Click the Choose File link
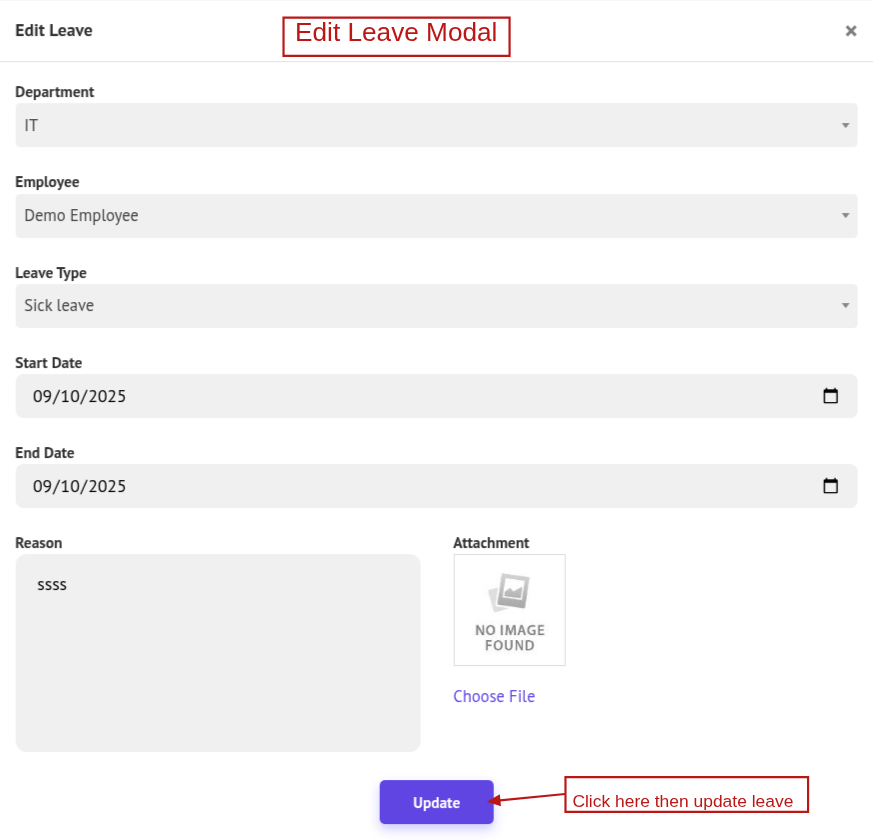The height and width of the screenshot is (840, 873). (494, 697)
